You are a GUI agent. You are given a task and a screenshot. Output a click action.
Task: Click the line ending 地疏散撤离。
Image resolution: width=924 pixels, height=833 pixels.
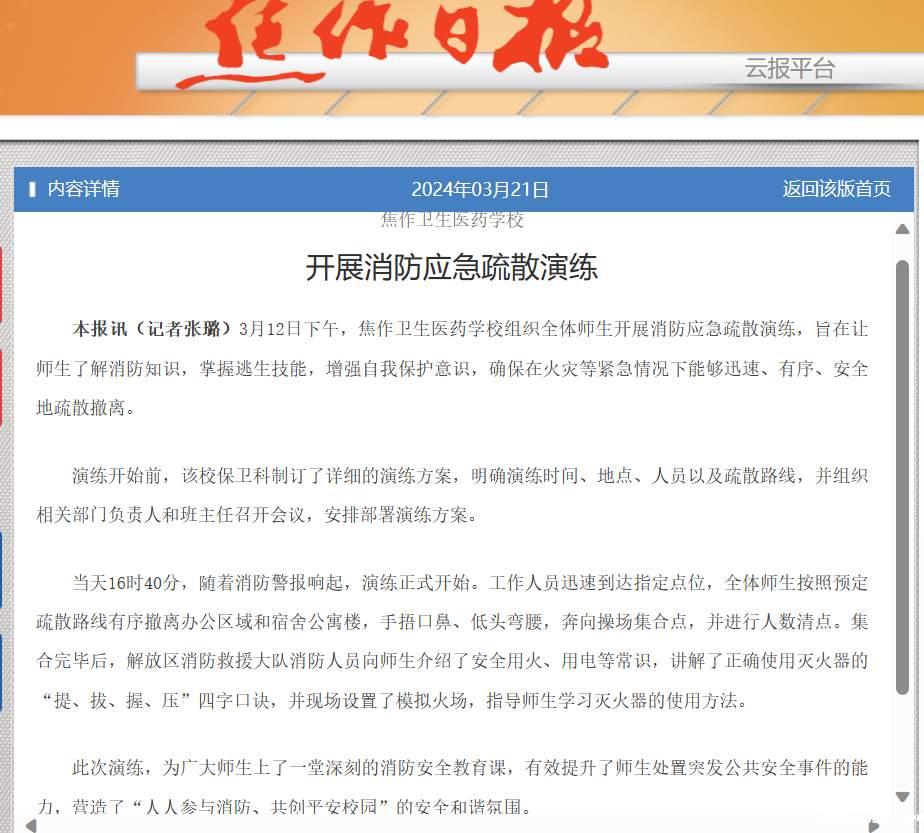(86, 407)
